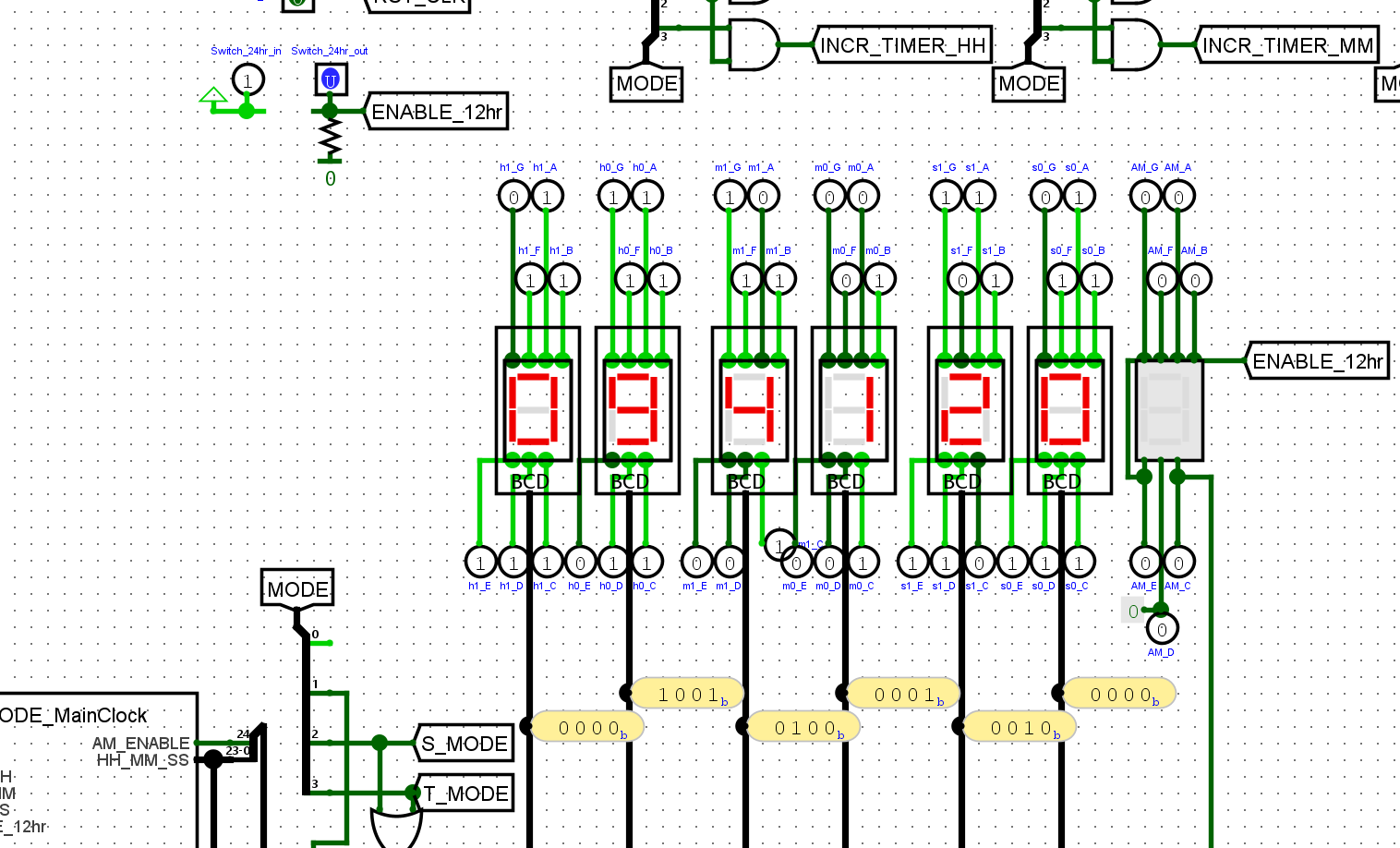1400x848 pixels.
Task: Click the INCR_TIMER_MM tunnel label
Action: click(1287, 45)
